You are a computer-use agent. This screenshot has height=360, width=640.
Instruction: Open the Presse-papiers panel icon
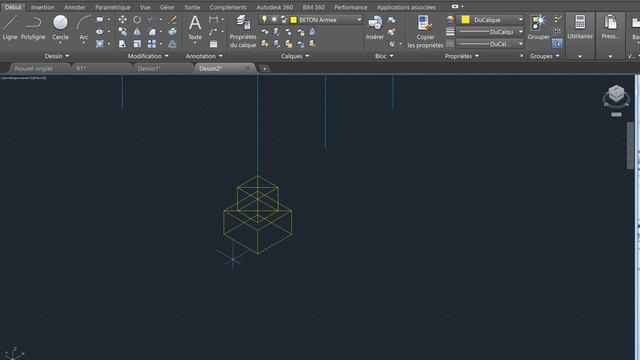tap(610, 27)
